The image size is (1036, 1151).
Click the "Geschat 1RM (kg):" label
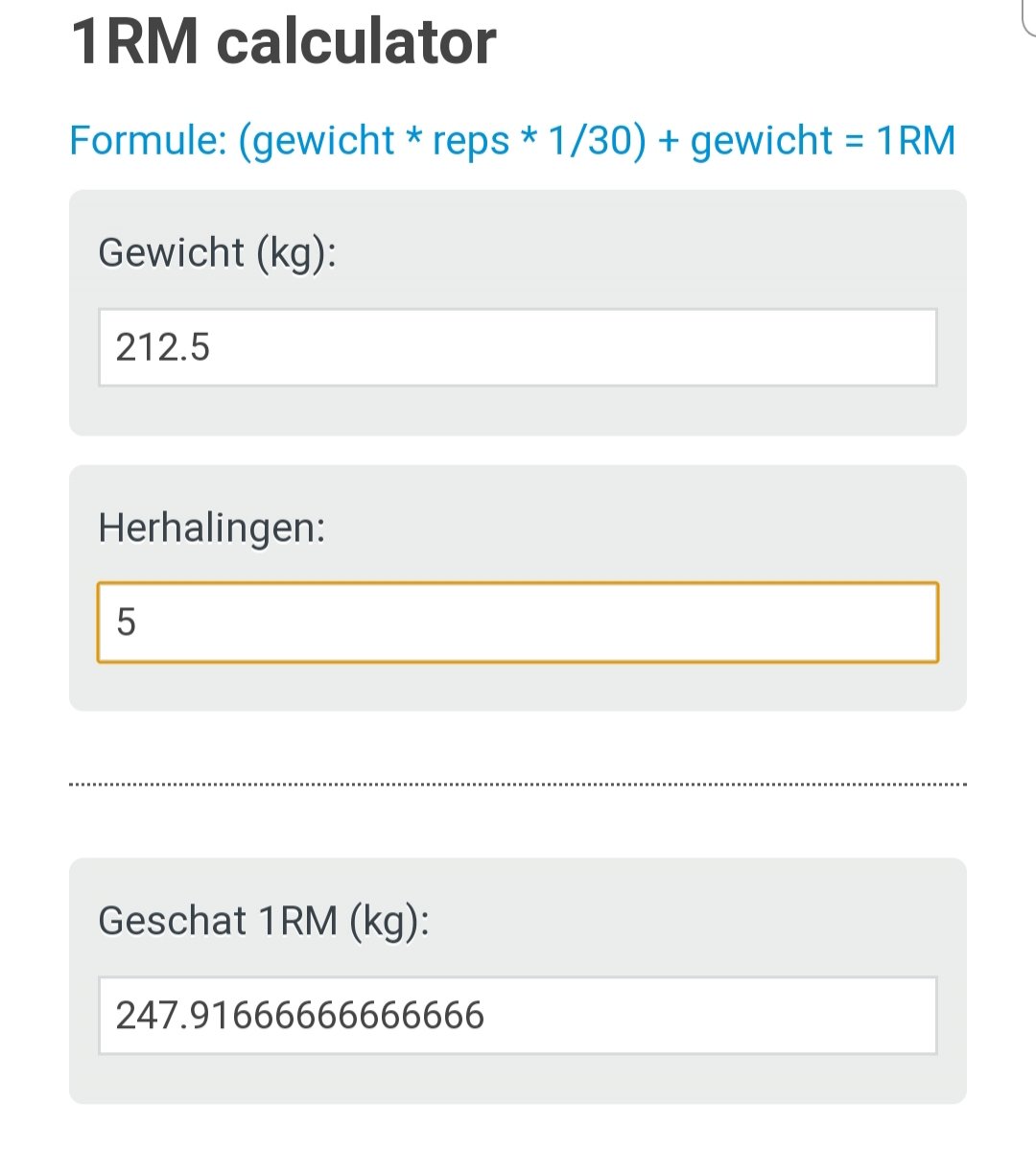click(x=264, y=921)
